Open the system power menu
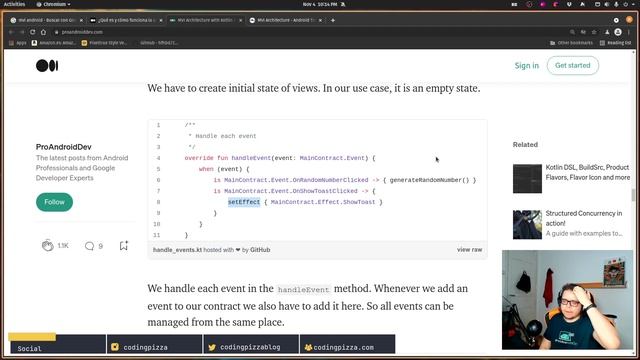Viewport: 640px width, 360px height. point(625,4)
